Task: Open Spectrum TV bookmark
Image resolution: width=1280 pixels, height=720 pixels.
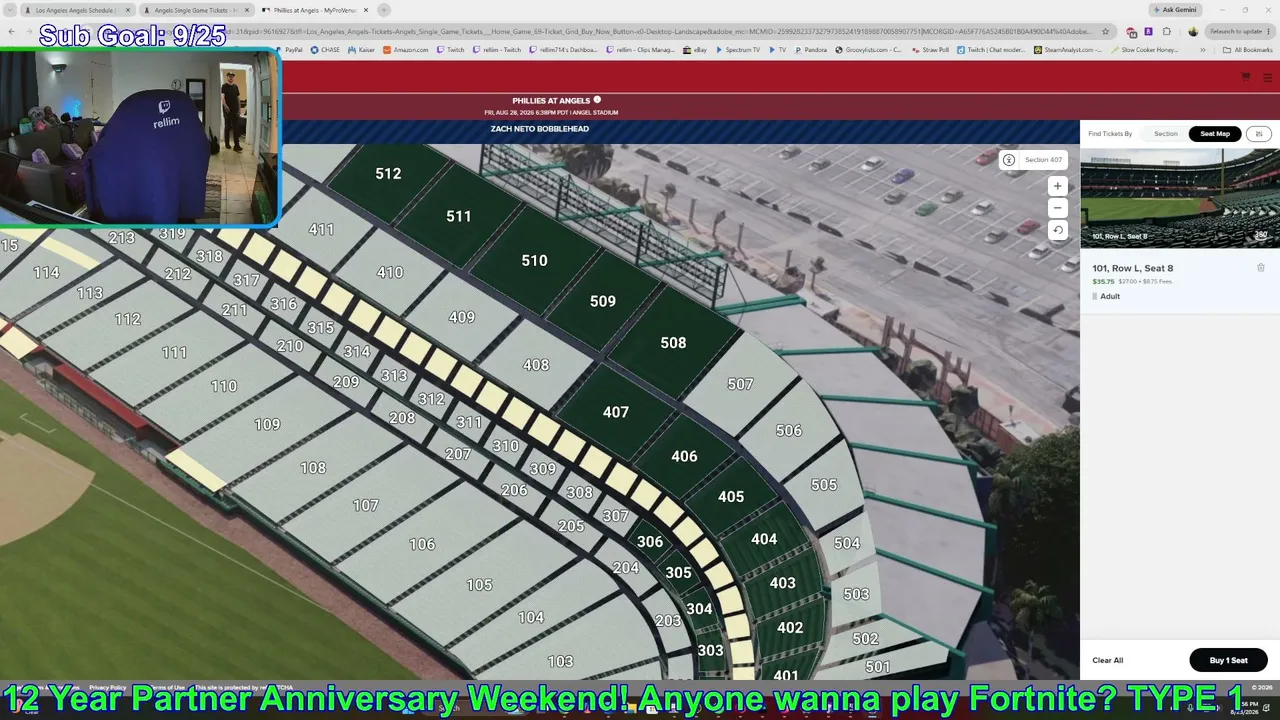Action: point(738,49)
